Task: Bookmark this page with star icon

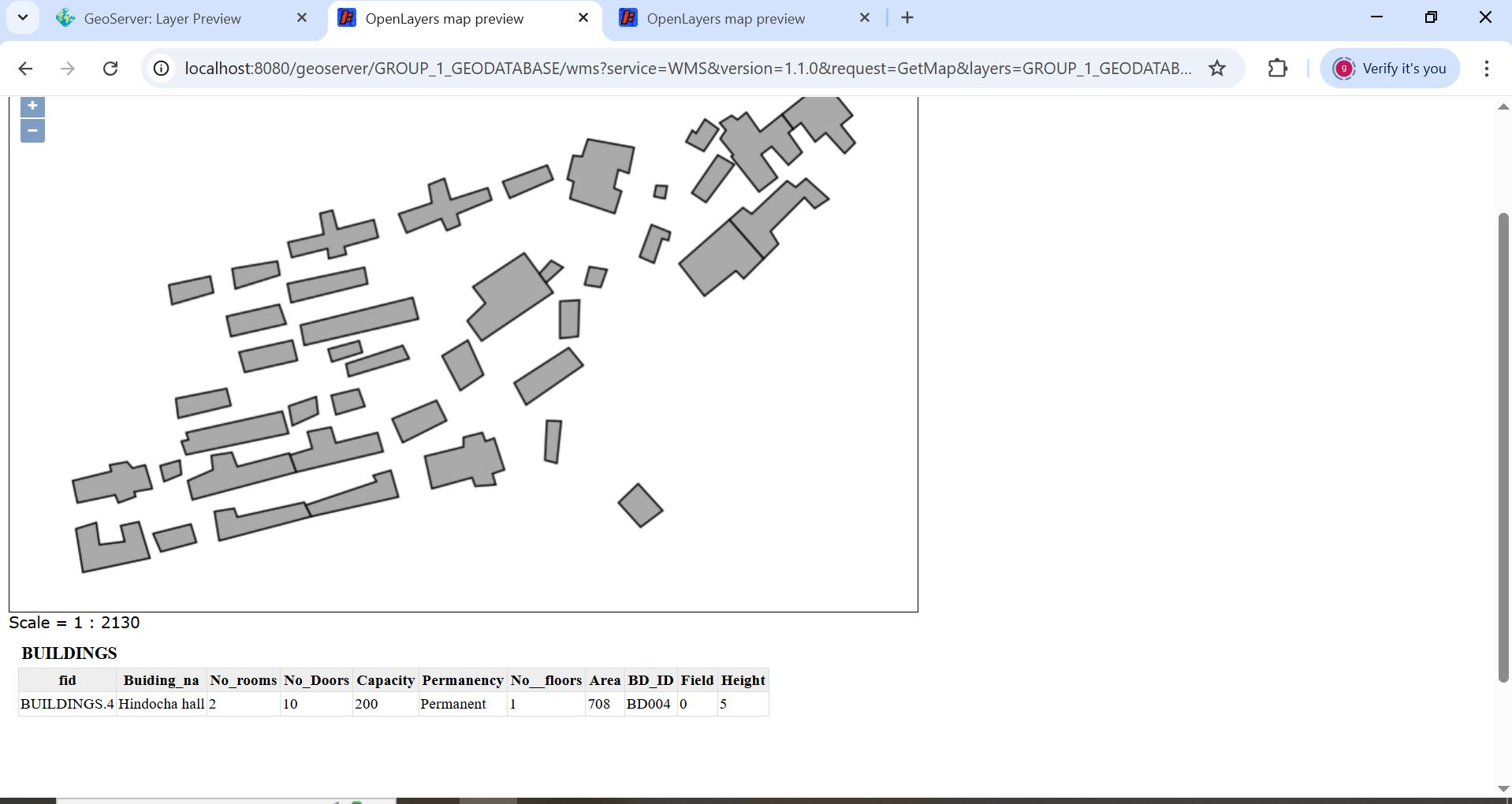Action: coord(1217,69)
